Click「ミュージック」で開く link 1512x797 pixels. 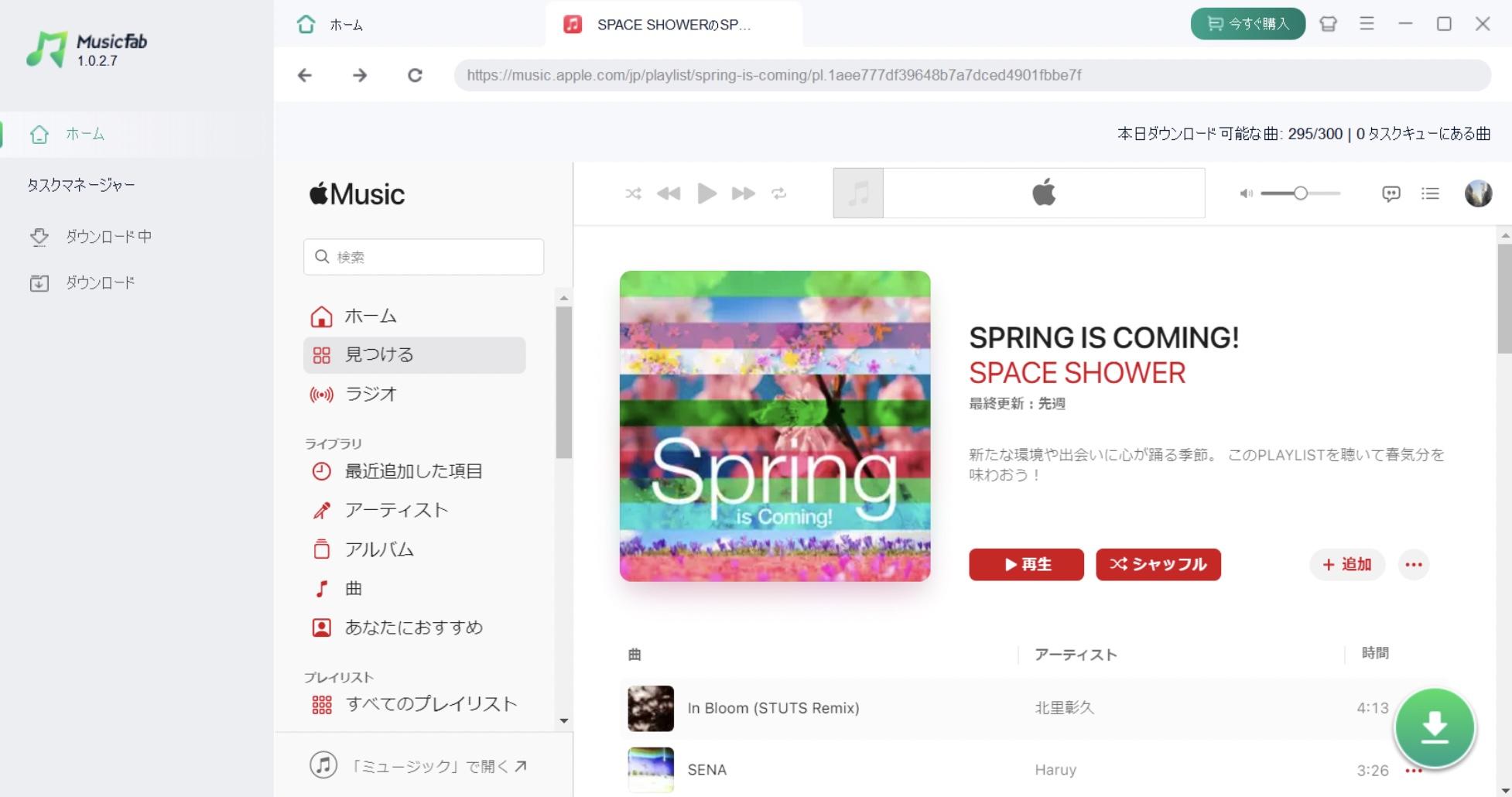point(419,766)
